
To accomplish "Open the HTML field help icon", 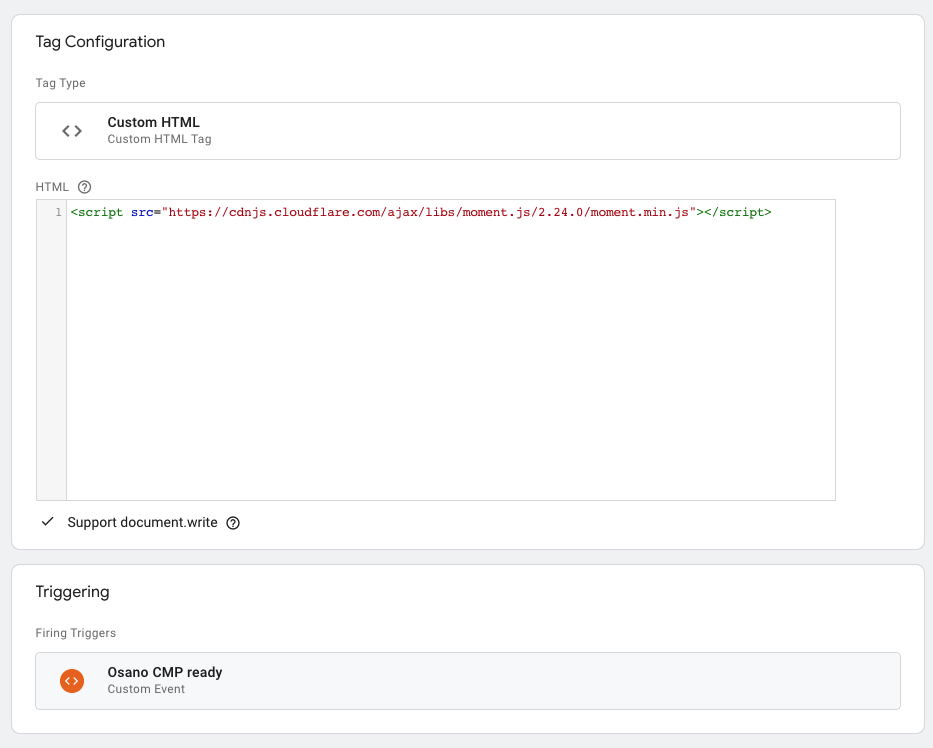I will click(x=84, y=187).
